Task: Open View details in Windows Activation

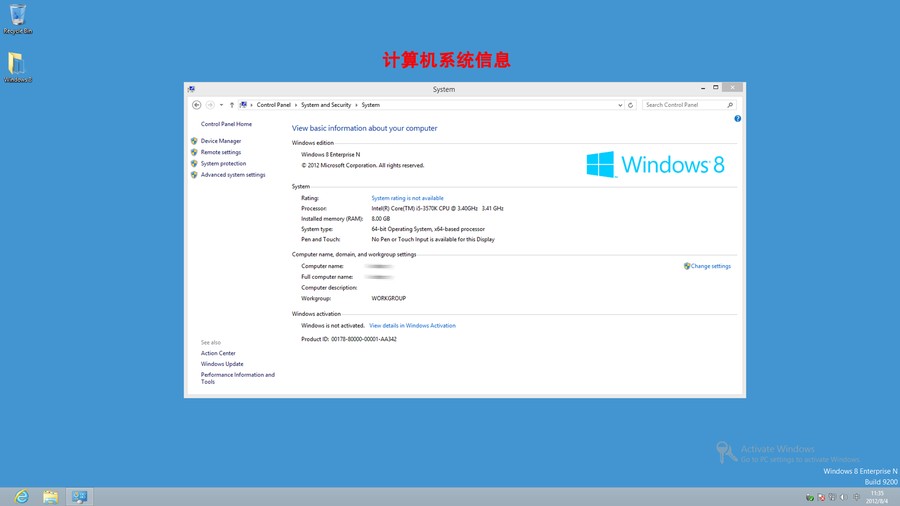Action: 412,326
